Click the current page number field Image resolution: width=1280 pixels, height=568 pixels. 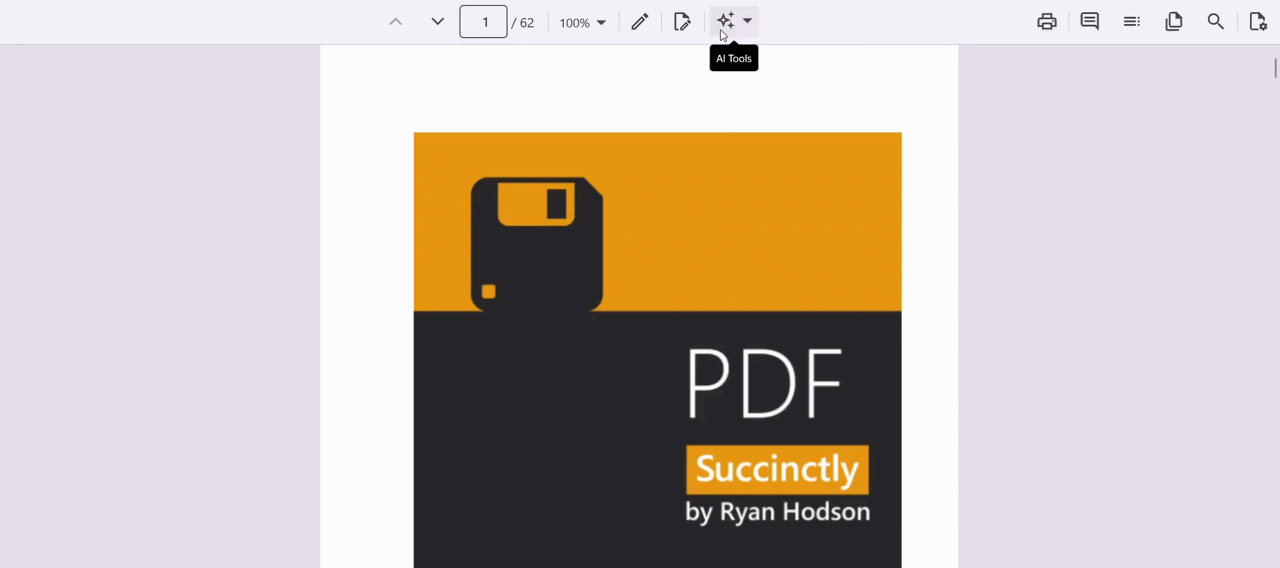[483, 22]
